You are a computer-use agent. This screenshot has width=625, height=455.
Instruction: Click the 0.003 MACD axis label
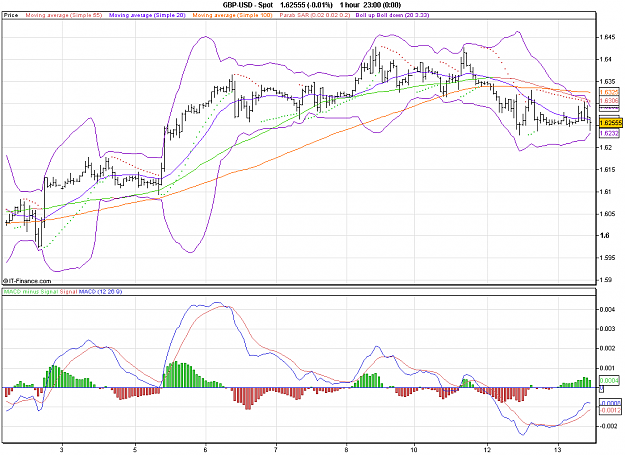(607, 329)
